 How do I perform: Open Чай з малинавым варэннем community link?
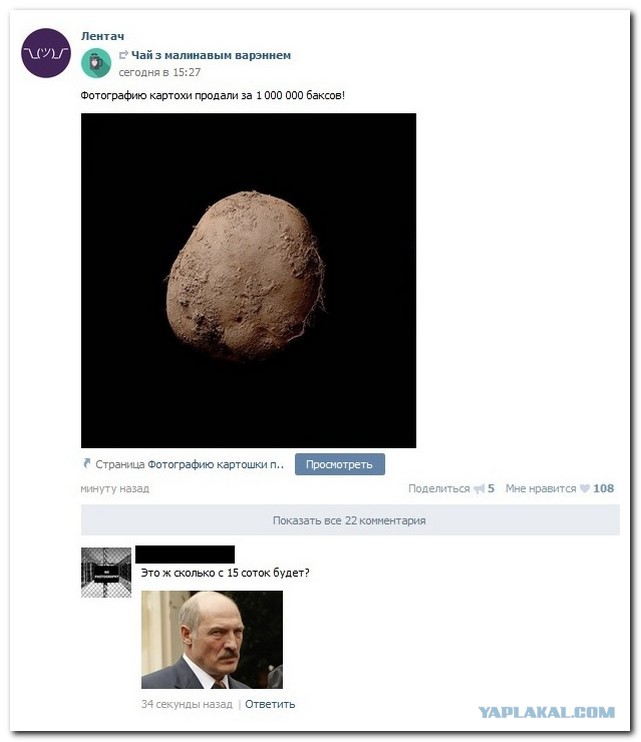coord(211,55)
